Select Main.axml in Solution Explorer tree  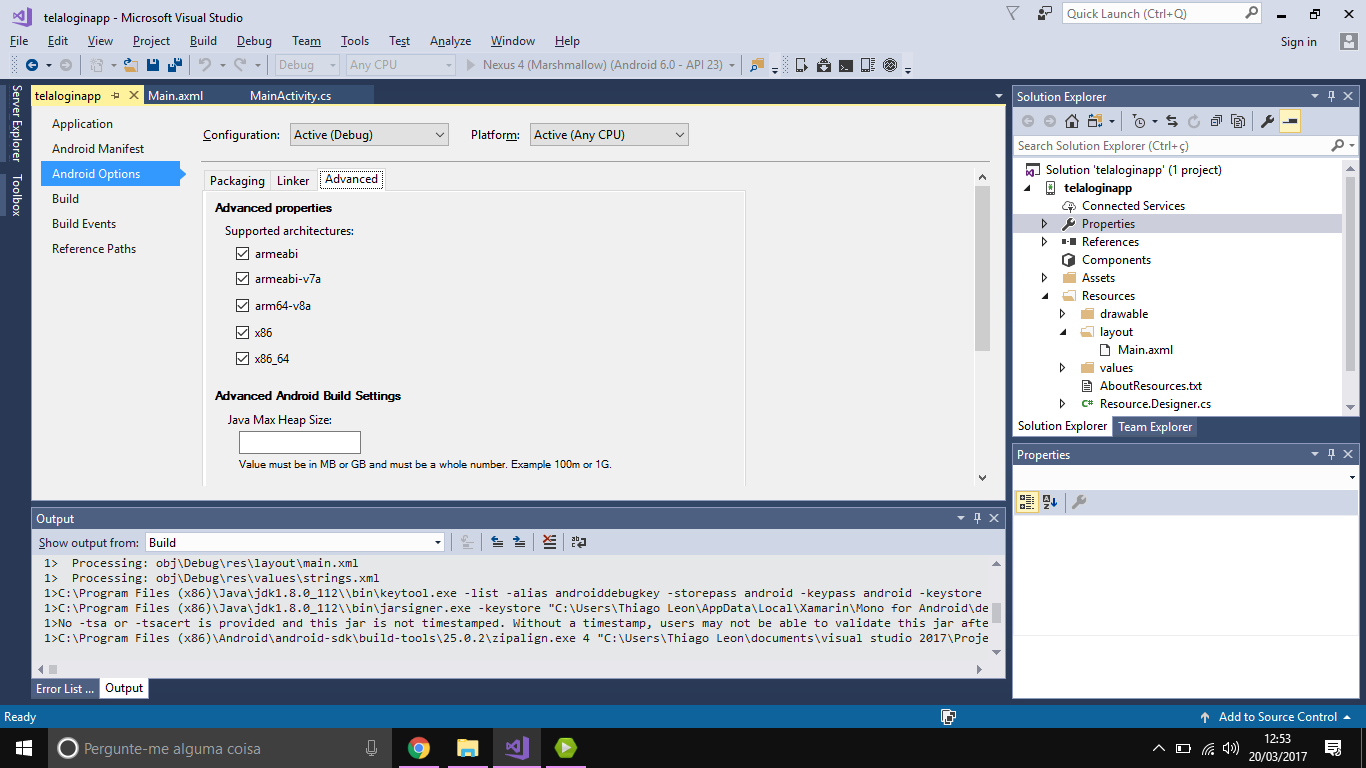1145,350
